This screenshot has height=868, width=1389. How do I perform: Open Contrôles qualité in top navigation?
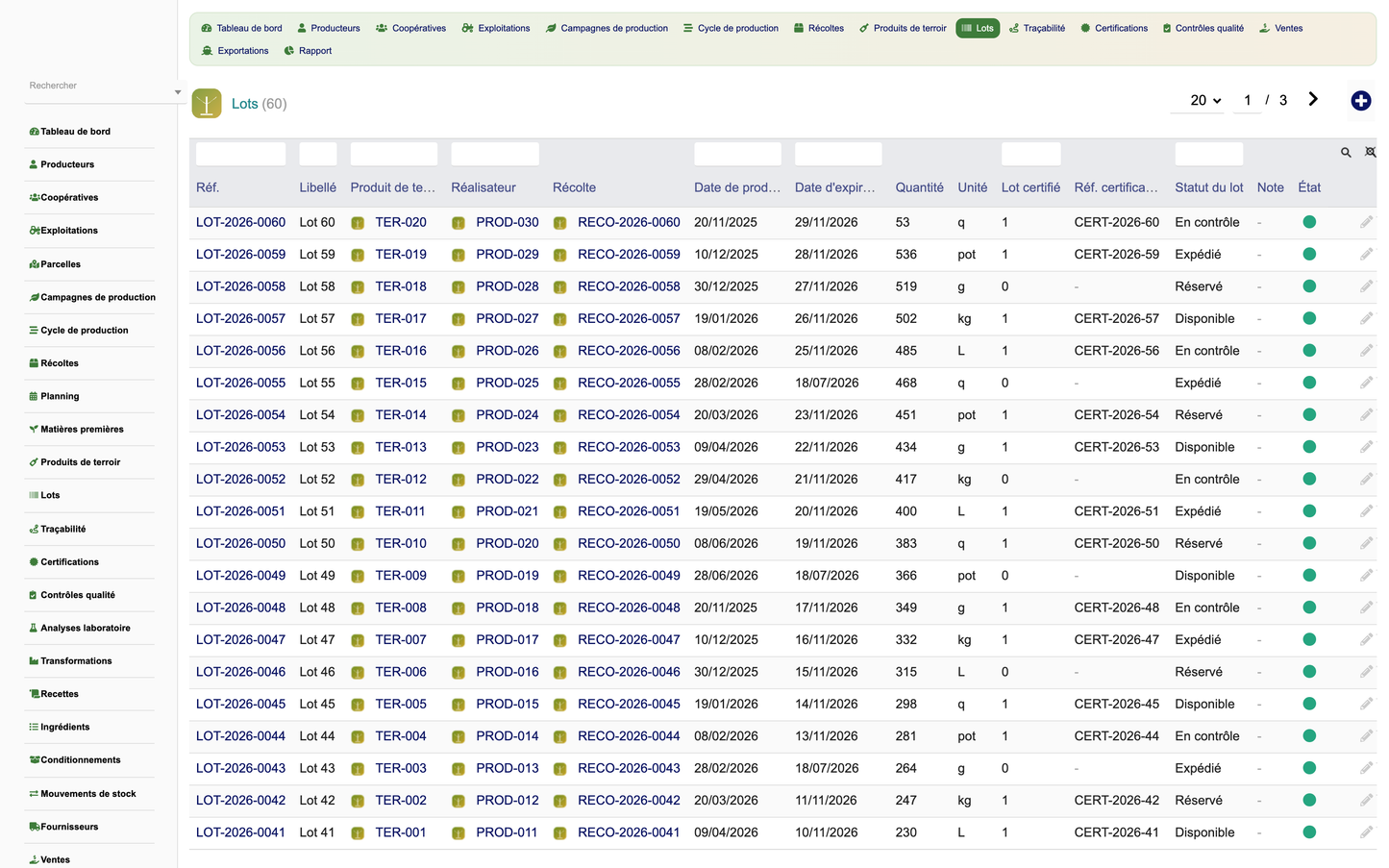(x=1203, y=28)
